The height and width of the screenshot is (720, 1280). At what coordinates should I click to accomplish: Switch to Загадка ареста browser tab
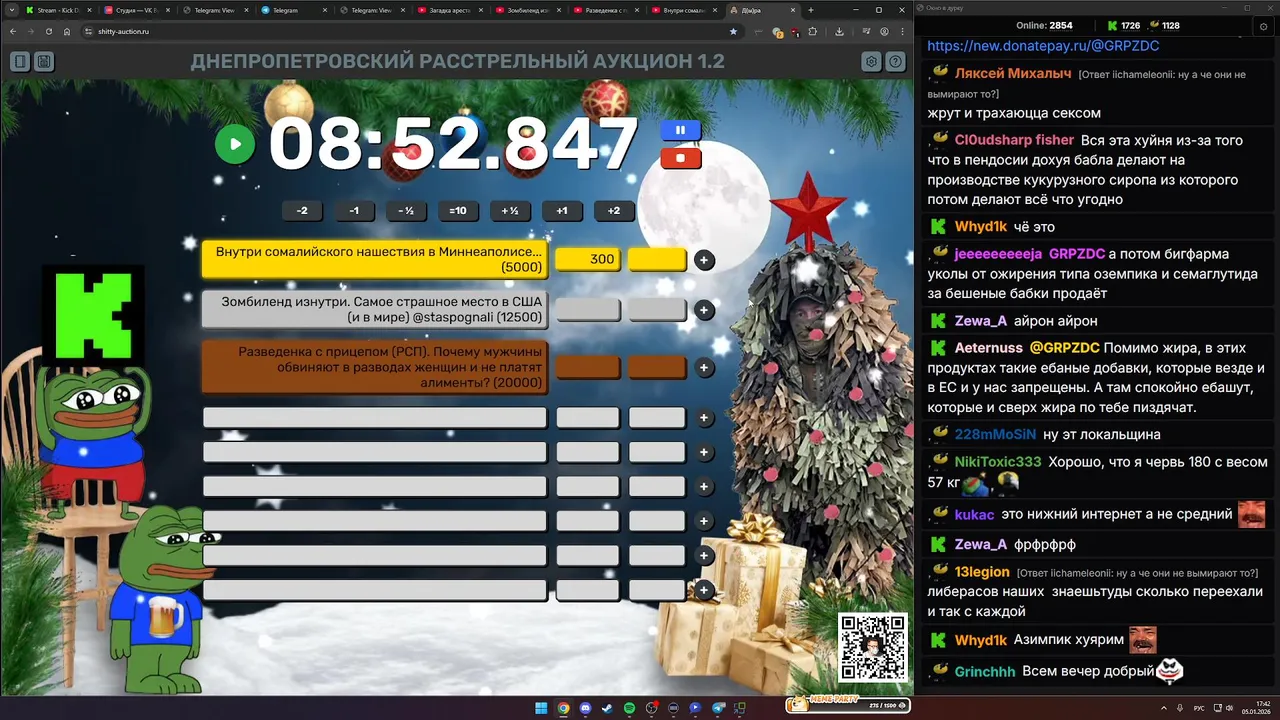click(451, 10)
